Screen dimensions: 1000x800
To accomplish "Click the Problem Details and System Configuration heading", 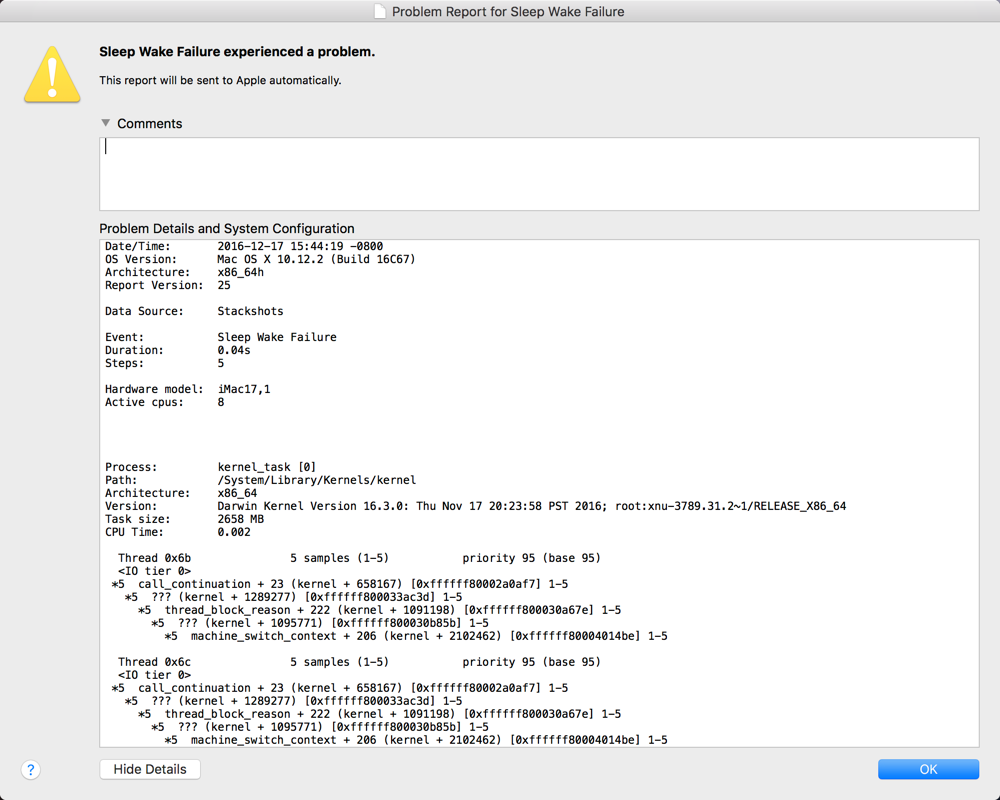I will coord(227,228).
